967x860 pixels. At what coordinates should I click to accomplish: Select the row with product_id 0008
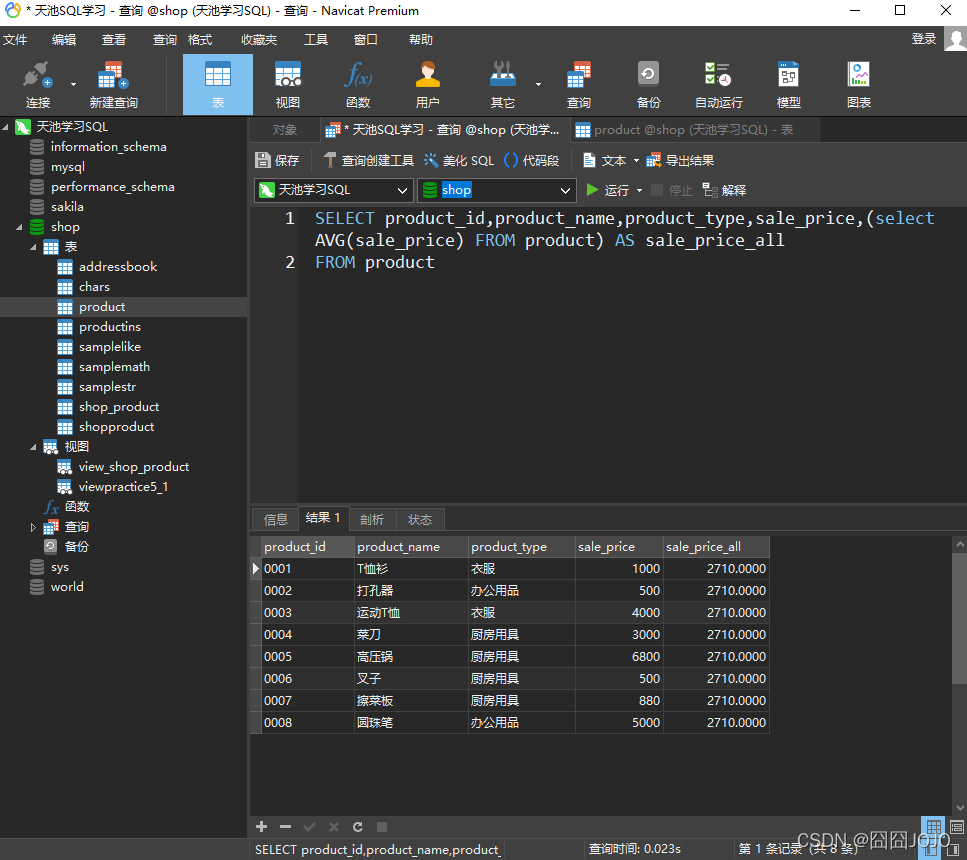pos(509,722)
